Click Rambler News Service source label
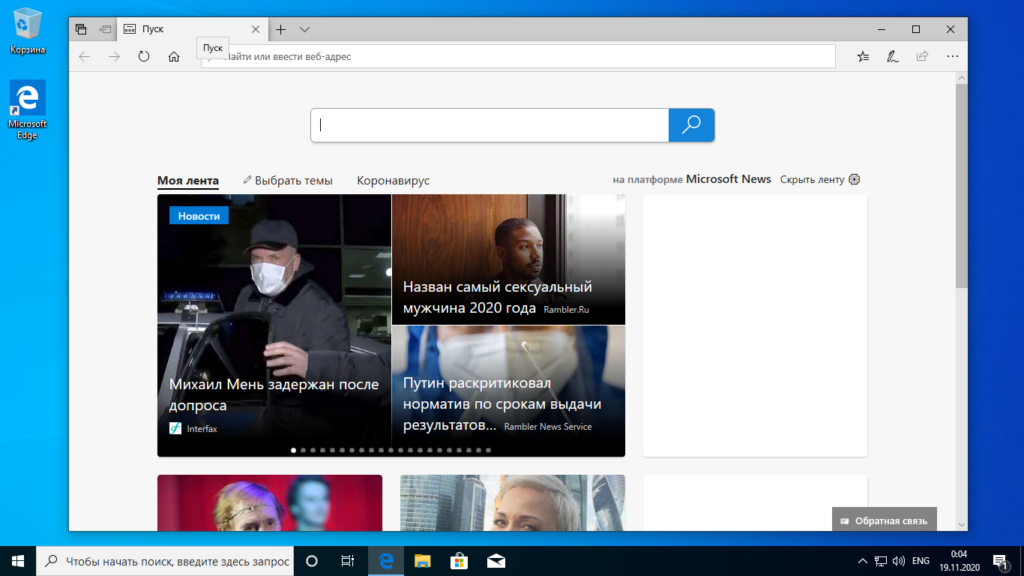Screen dimensions: 1024x576 [x=548, y=426]
